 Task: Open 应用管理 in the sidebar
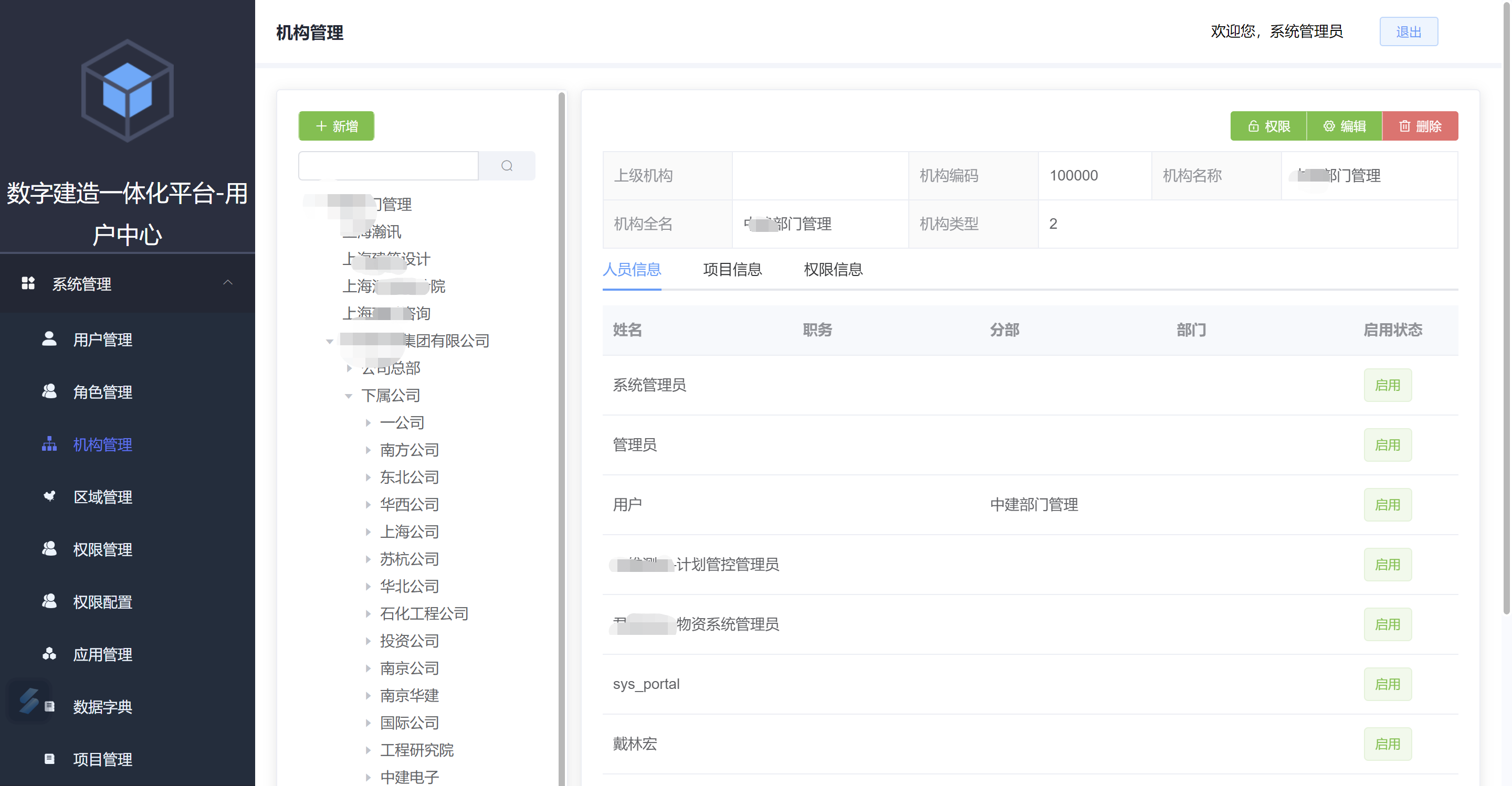click(x=103, y=654)
